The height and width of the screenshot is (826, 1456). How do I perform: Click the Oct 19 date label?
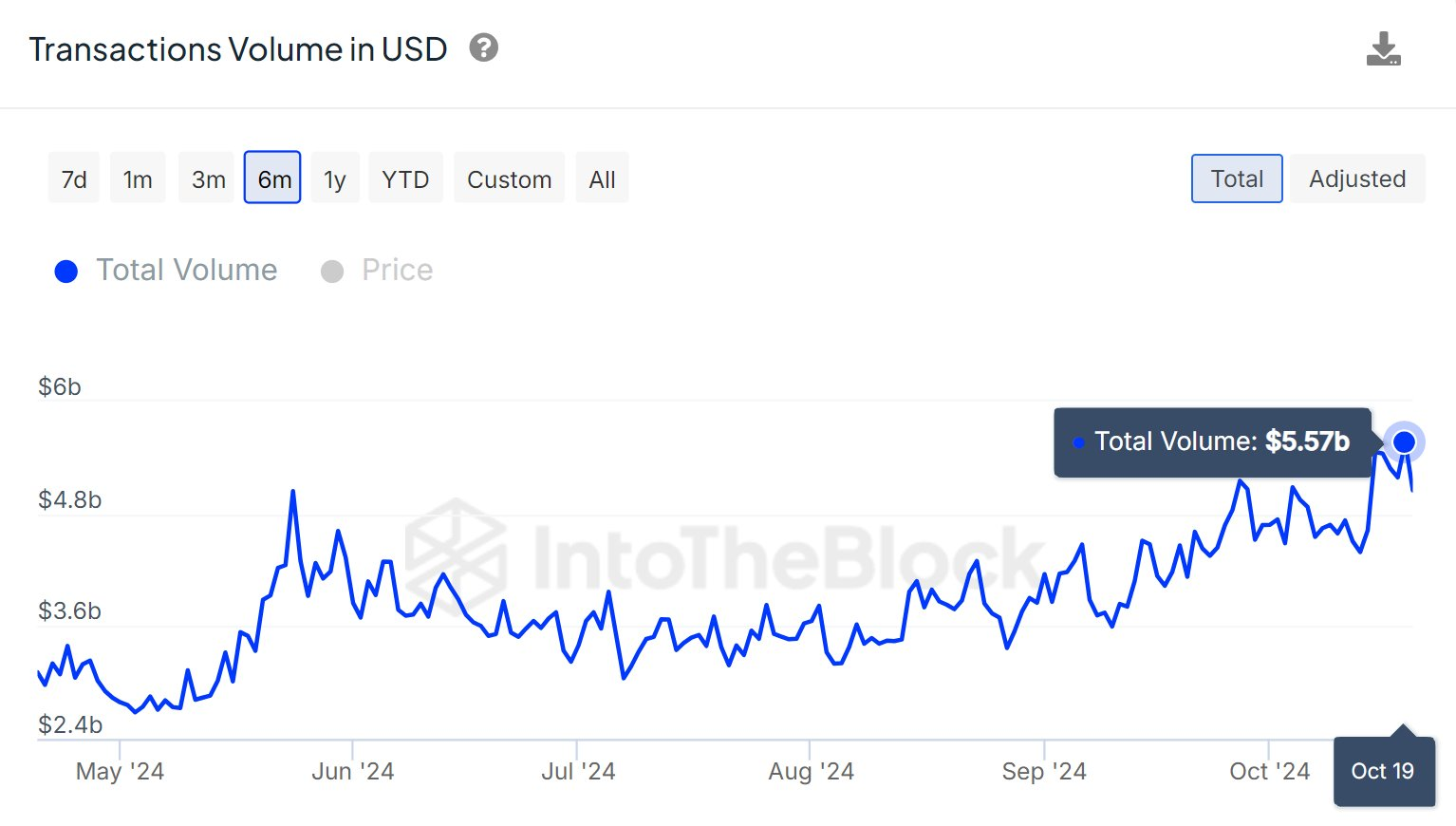pos(1383,771)
